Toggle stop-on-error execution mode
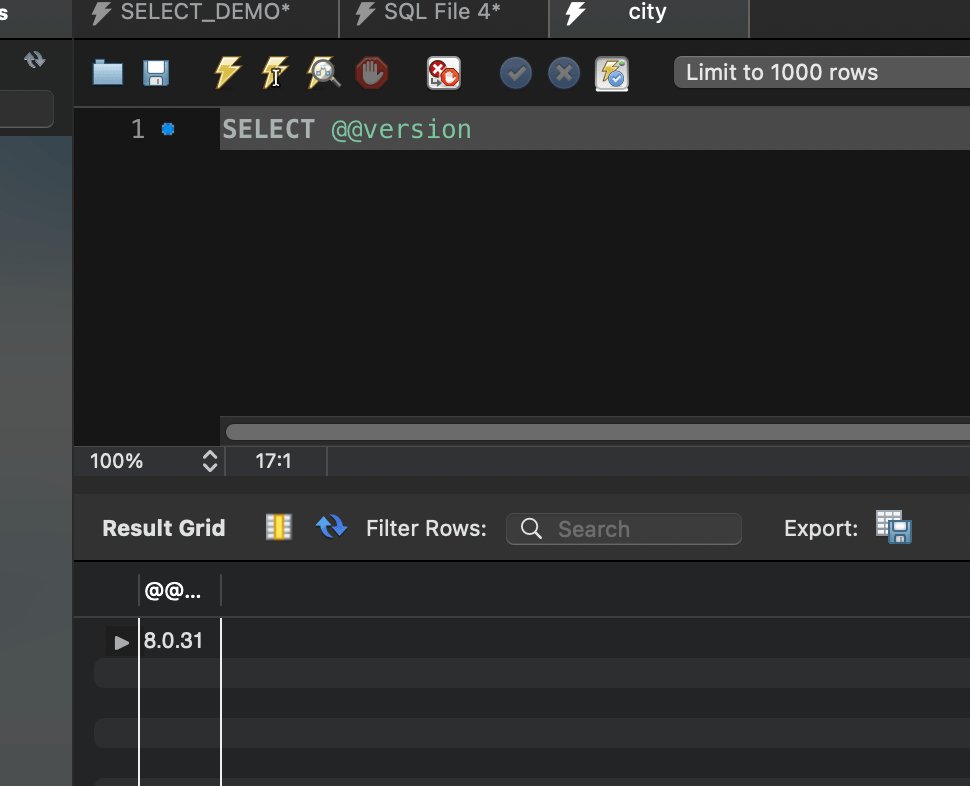 tap(443, 73)
